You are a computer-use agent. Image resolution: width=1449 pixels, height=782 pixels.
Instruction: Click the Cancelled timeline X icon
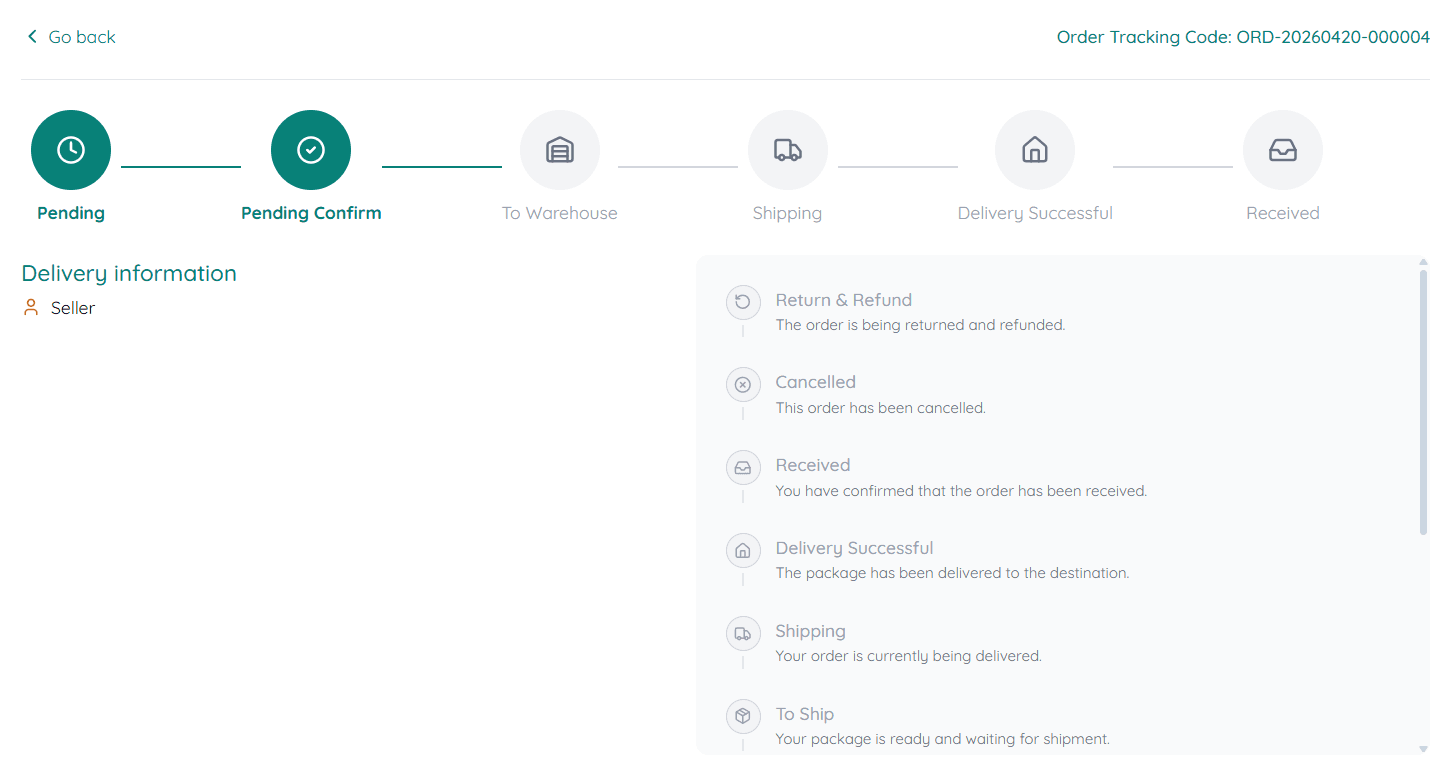743,385
